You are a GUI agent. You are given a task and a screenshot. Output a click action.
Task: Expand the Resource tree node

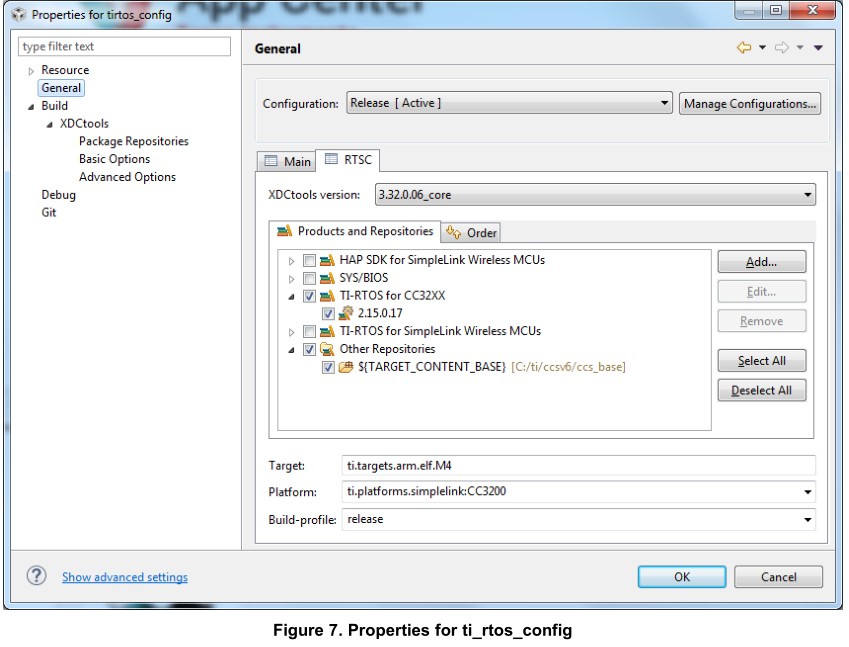click(31, 71)
